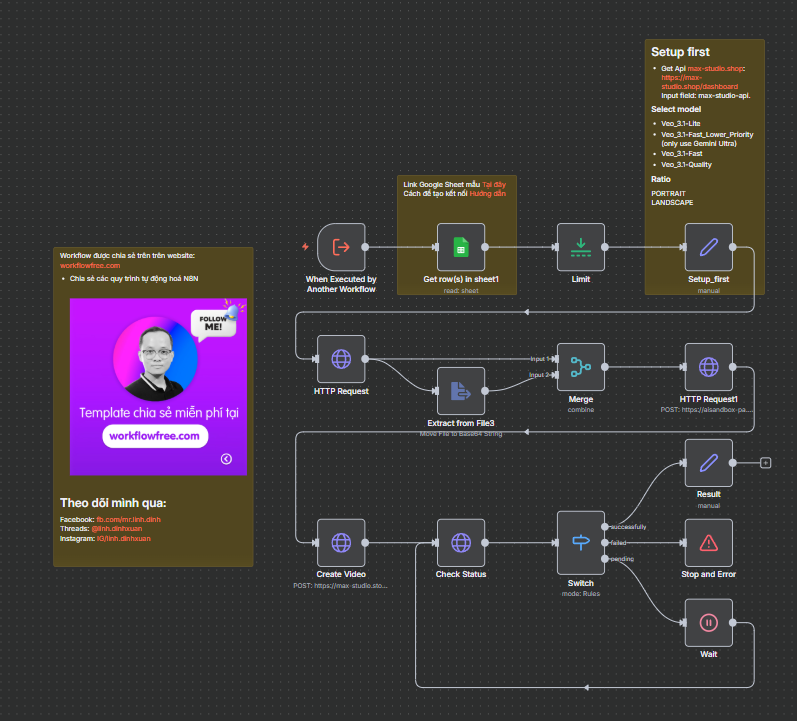Click the 'Stop and Error' warning node
Viewport: 797px width, 721px height.
pos(708,543)
